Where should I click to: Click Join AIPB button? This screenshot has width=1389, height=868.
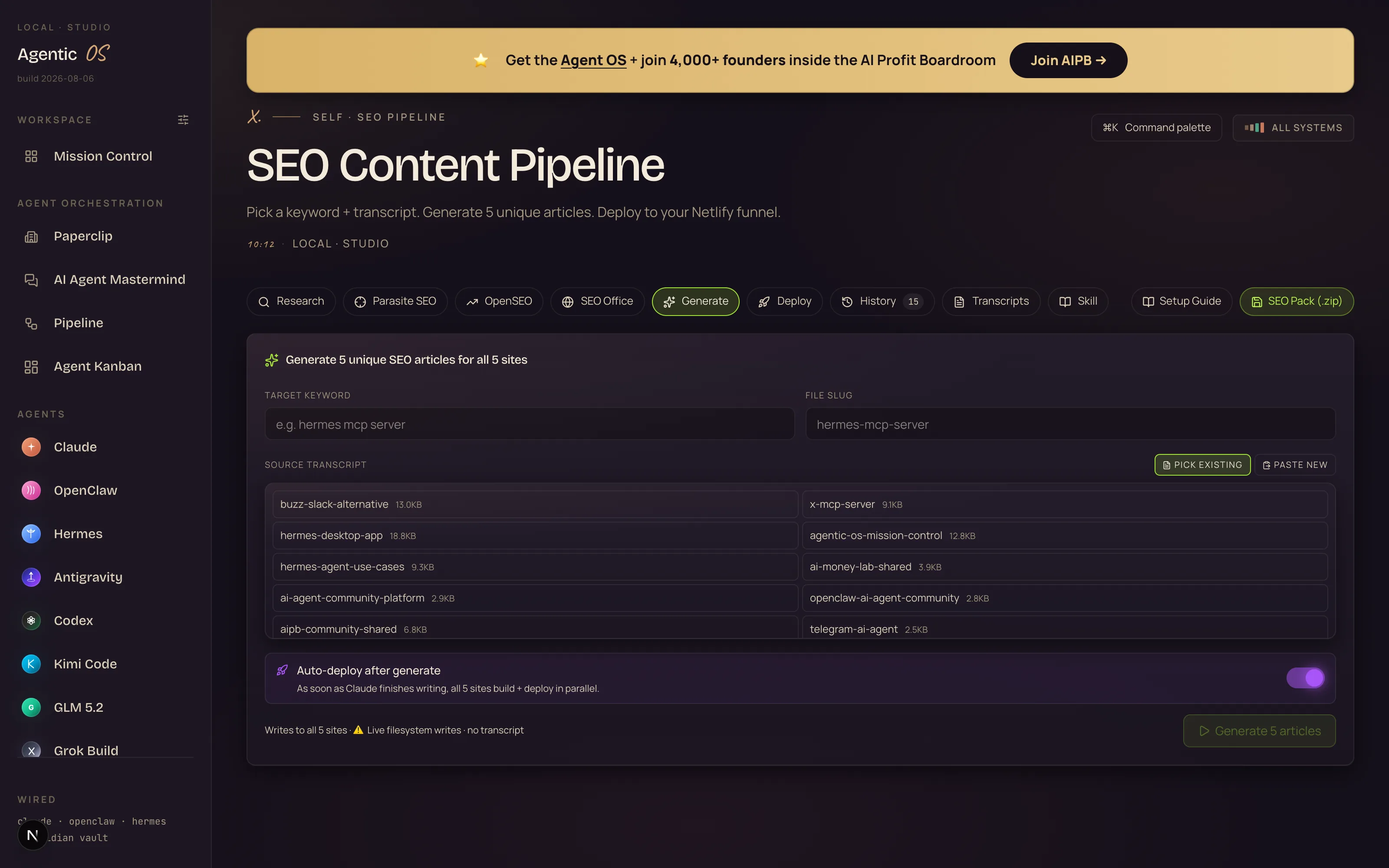tap(1068, 60)
